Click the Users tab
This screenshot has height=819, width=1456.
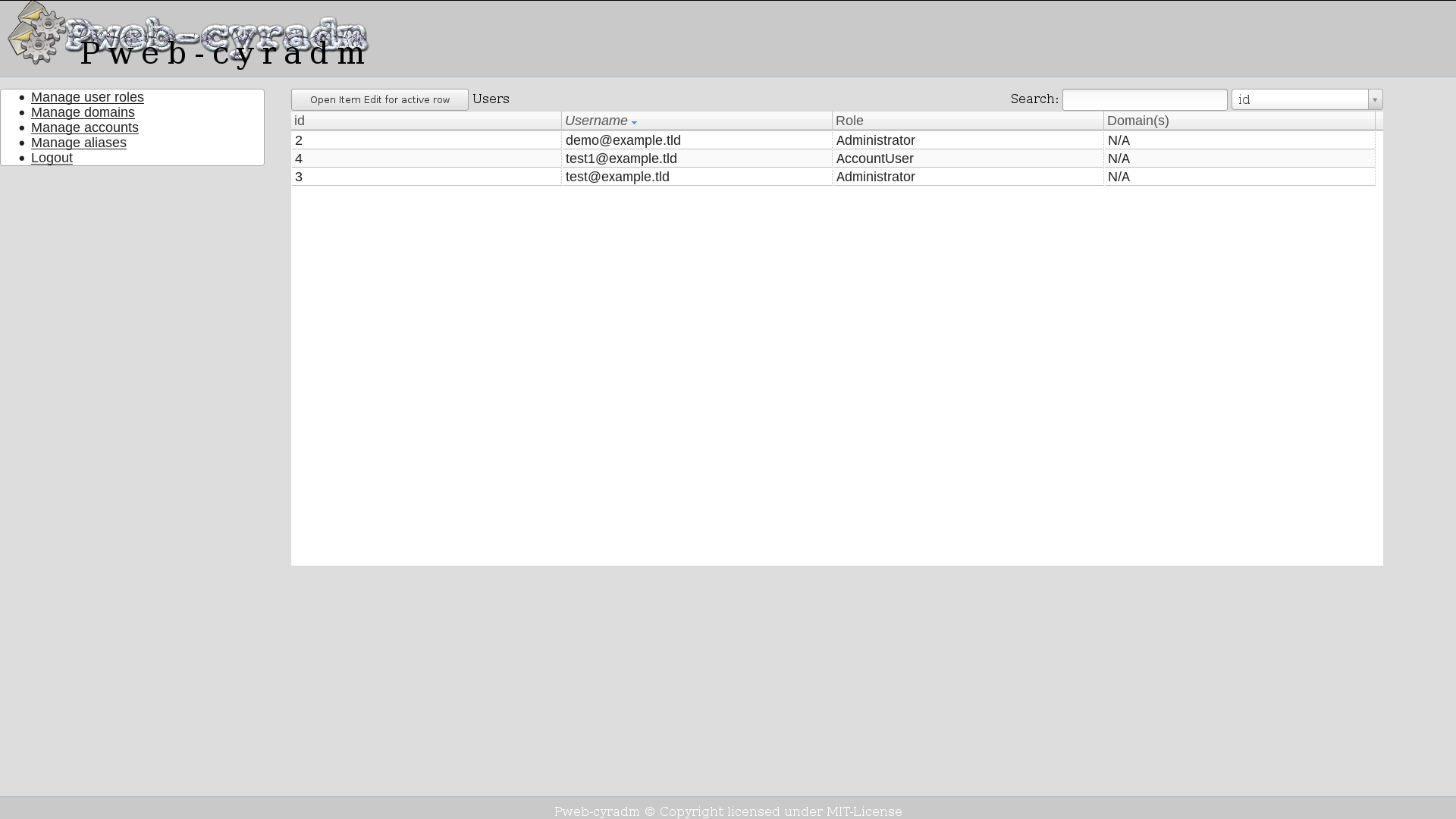491,99
